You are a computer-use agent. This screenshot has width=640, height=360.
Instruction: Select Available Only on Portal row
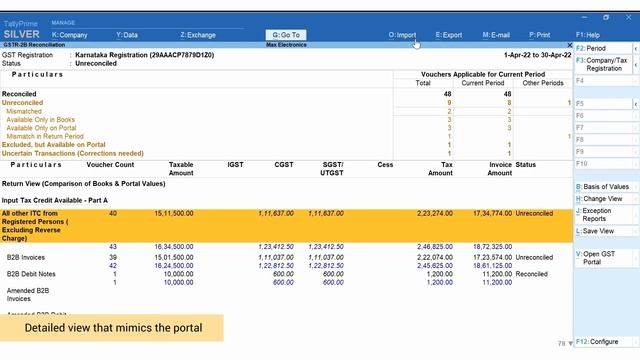pyautogui.click(x=287, y=128)
